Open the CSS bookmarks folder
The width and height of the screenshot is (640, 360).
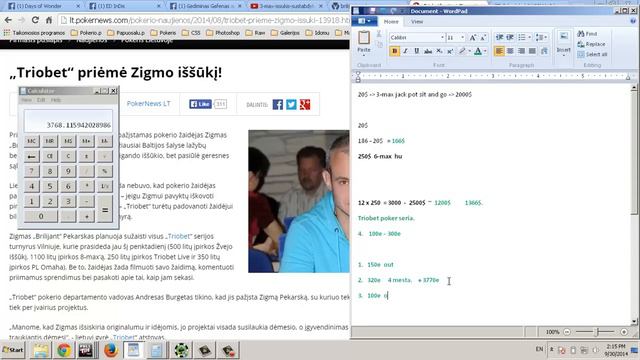[x=191, y=33]
